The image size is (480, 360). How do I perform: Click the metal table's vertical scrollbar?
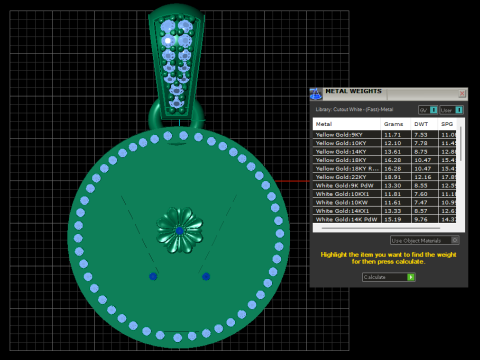pos(461,144)
